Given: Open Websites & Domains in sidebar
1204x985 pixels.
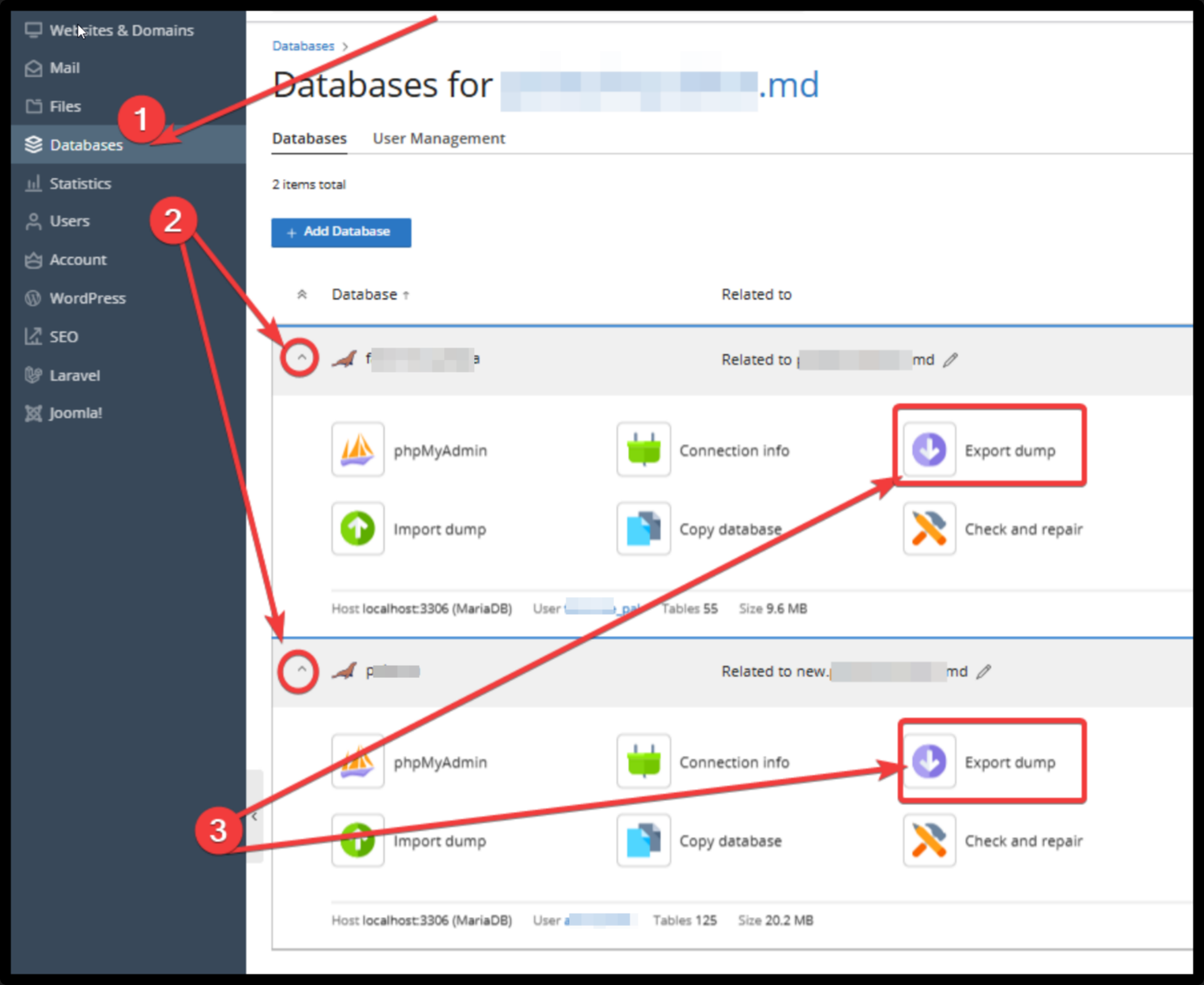Looking at the screenshot, I should point(128,30).
